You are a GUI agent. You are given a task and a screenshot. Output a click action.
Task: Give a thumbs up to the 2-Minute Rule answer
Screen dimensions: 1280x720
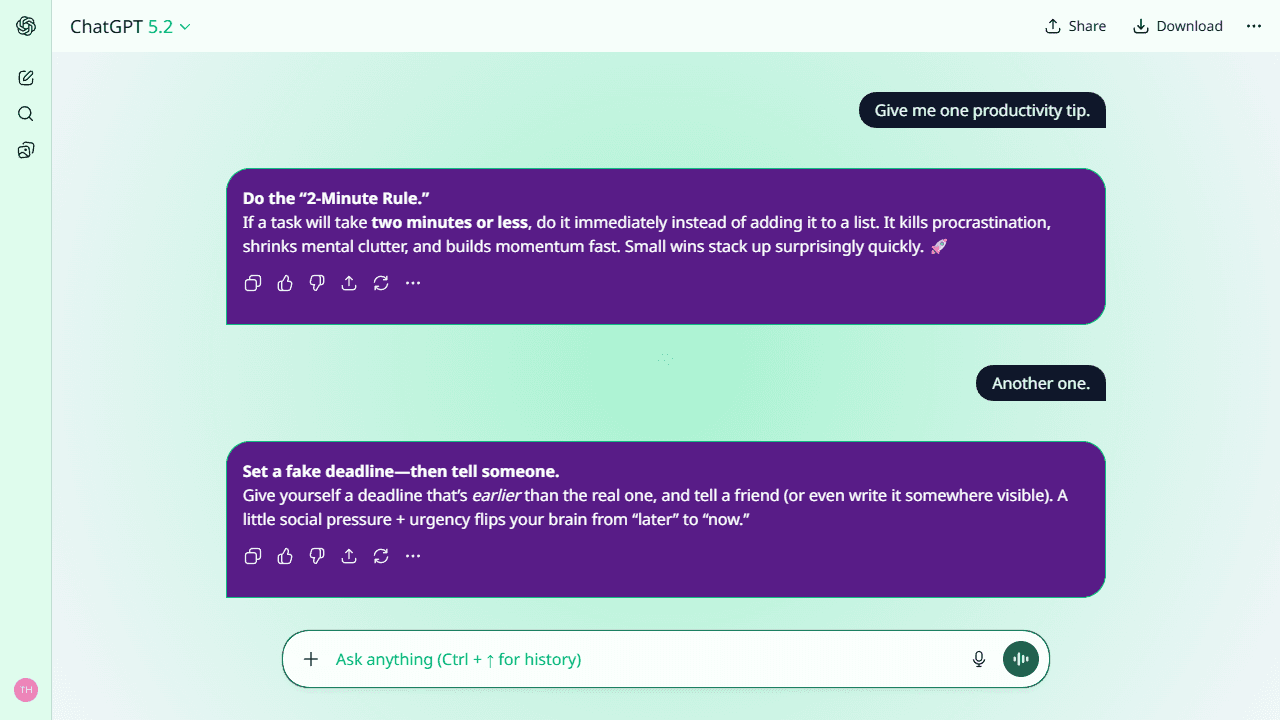click(284, 283)
